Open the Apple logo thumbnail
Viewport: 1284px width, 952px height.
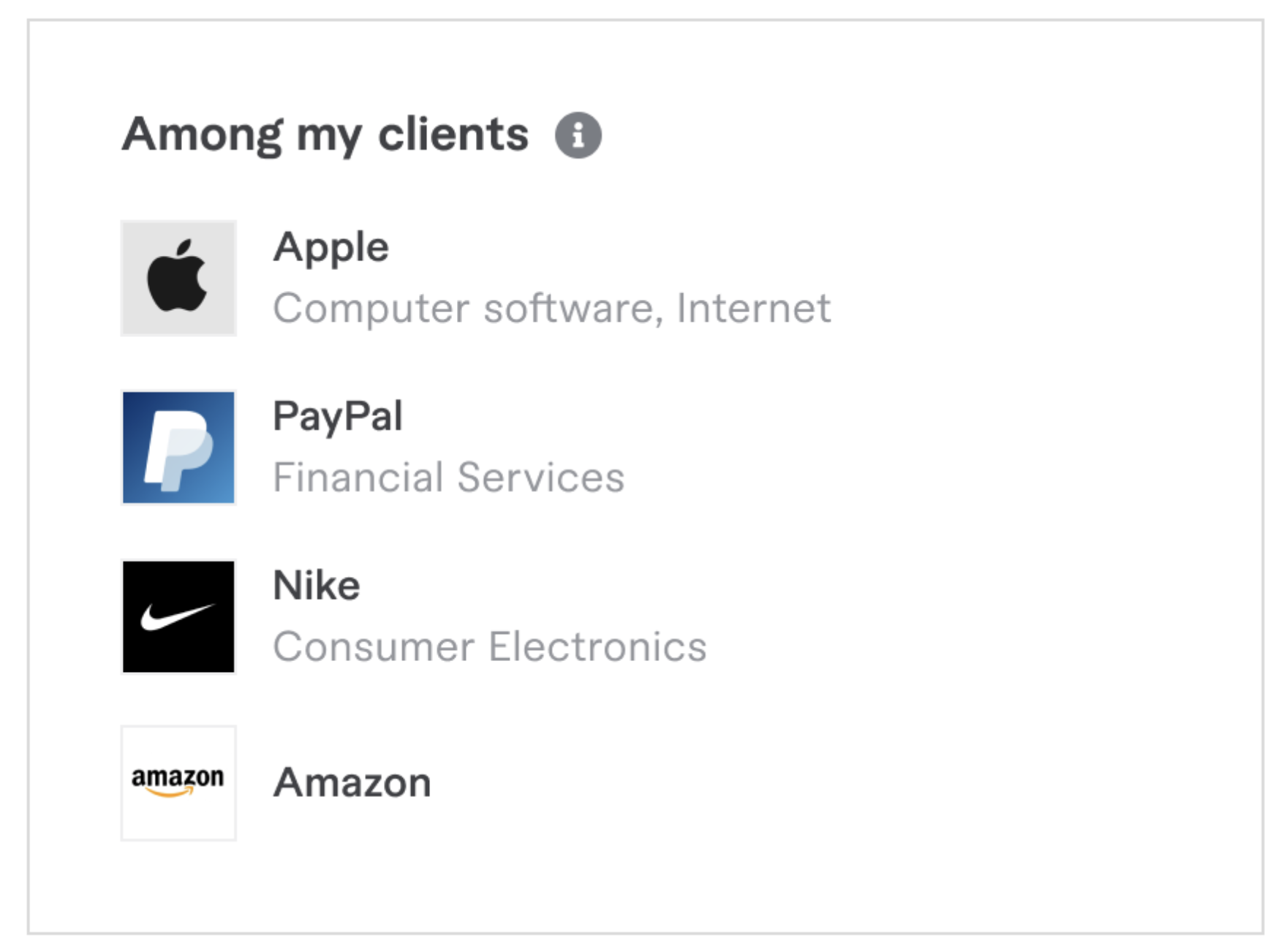pyautogui.click(x=178, y=278)
